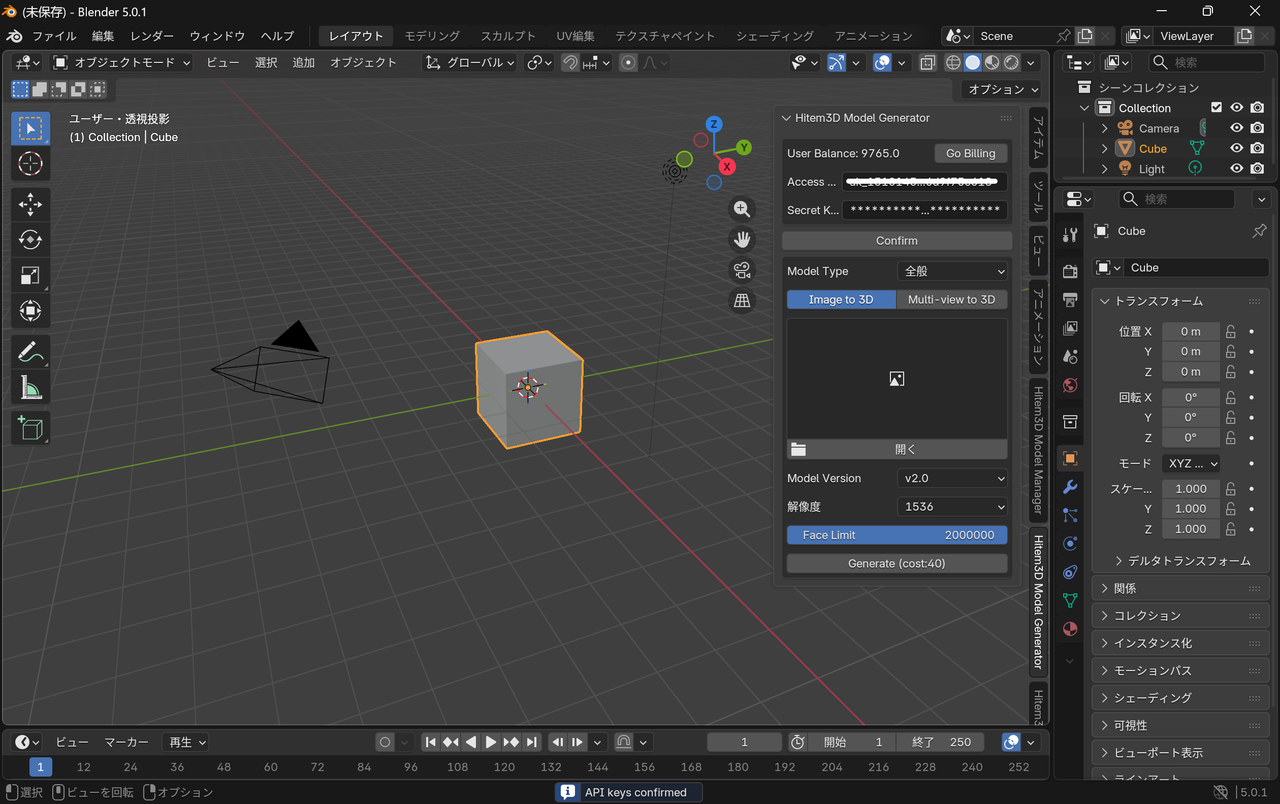Open the Model Version v2.0 dropdown
Image resolution: width=1280 pixels, height=804 pixels.
[x=952, y=478]
